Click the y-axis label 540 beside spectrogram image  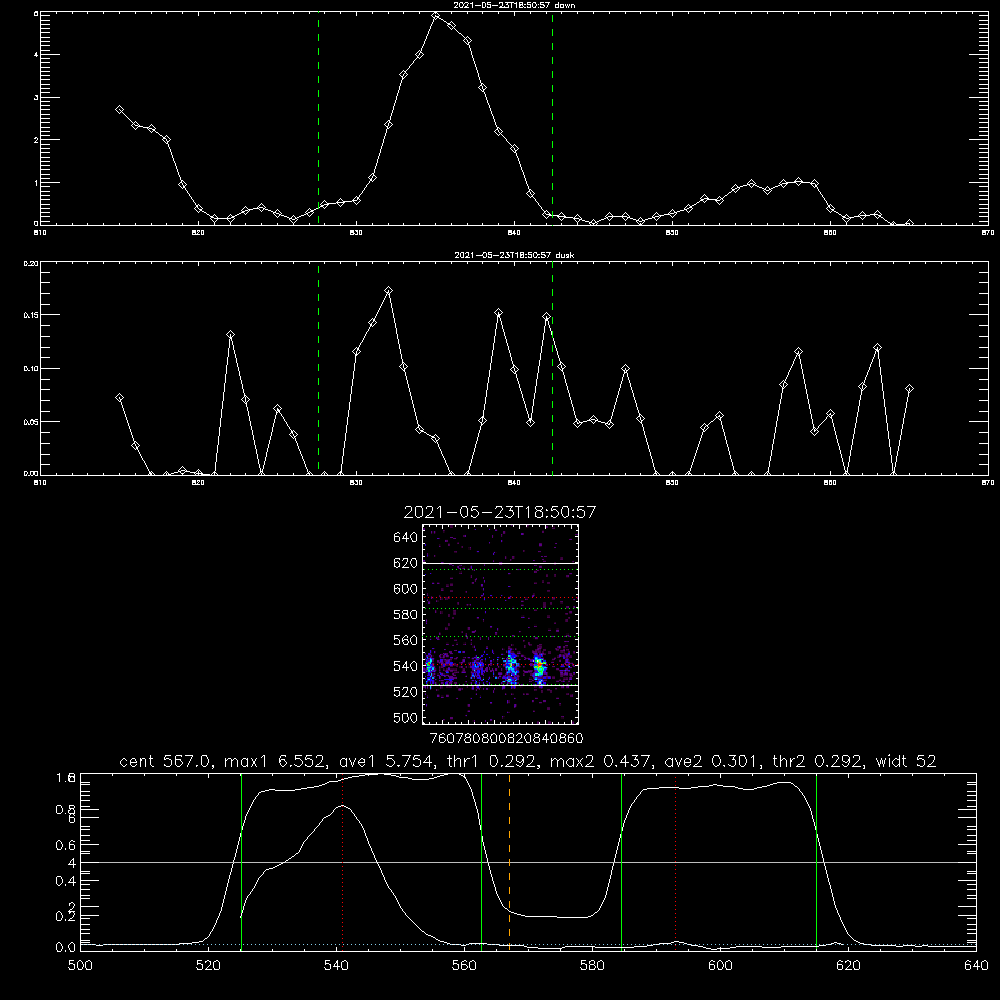coord(406,666)
